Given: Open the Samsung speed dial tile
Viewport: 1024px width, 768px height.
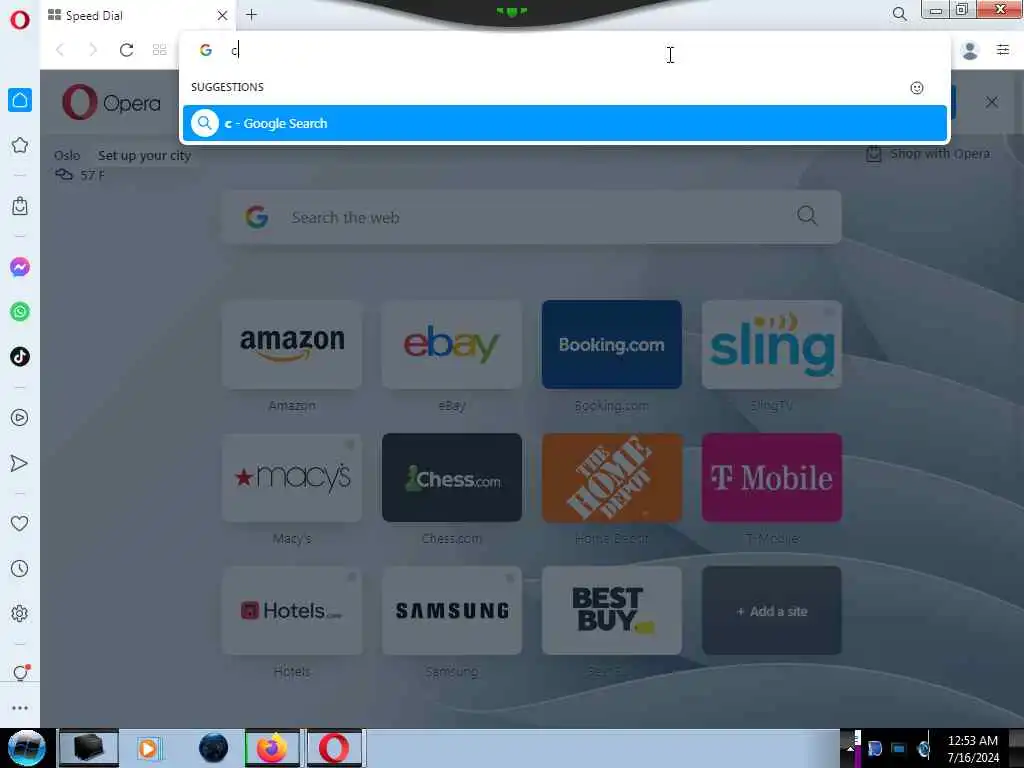Looking at the screenshot, I should 452,611.
